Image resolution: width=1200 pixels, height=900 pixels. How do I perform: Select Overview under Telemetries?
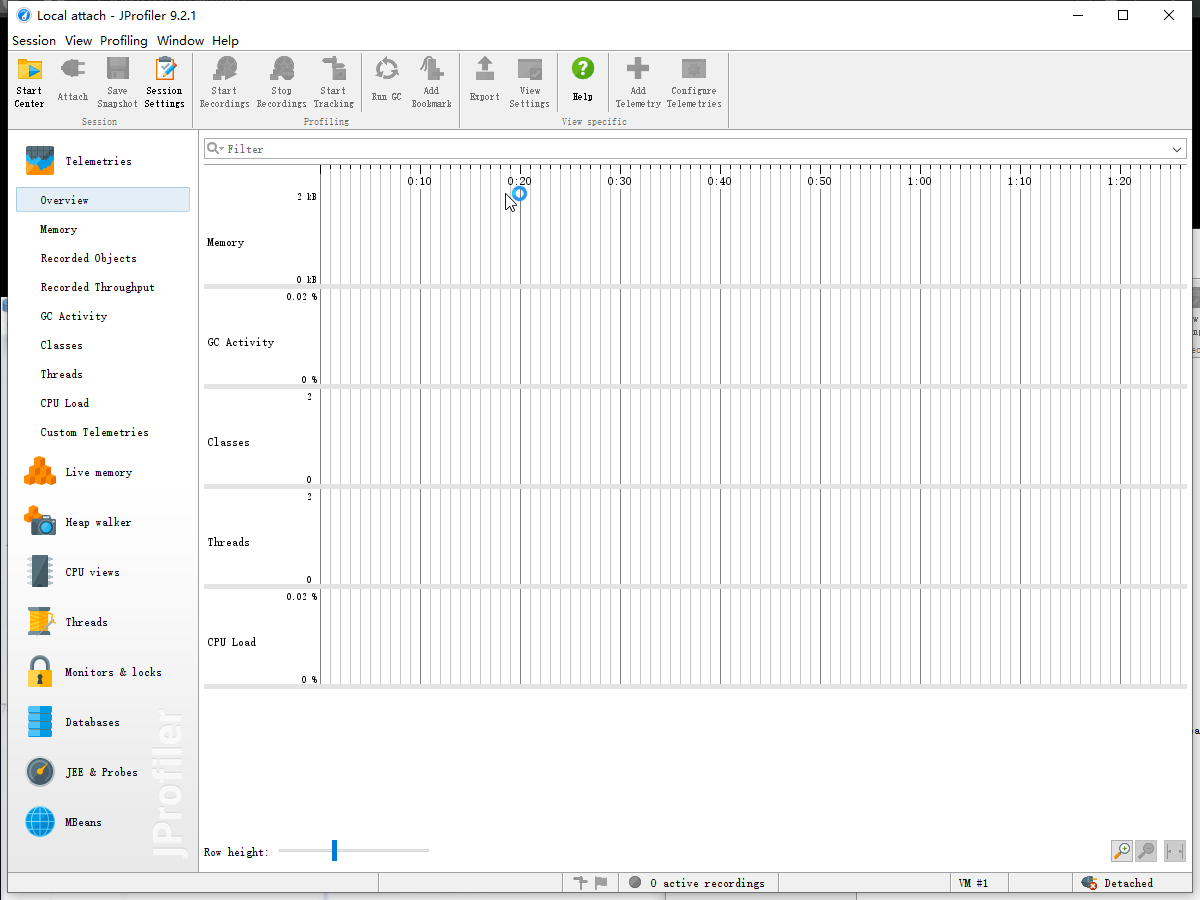point(102,200)
